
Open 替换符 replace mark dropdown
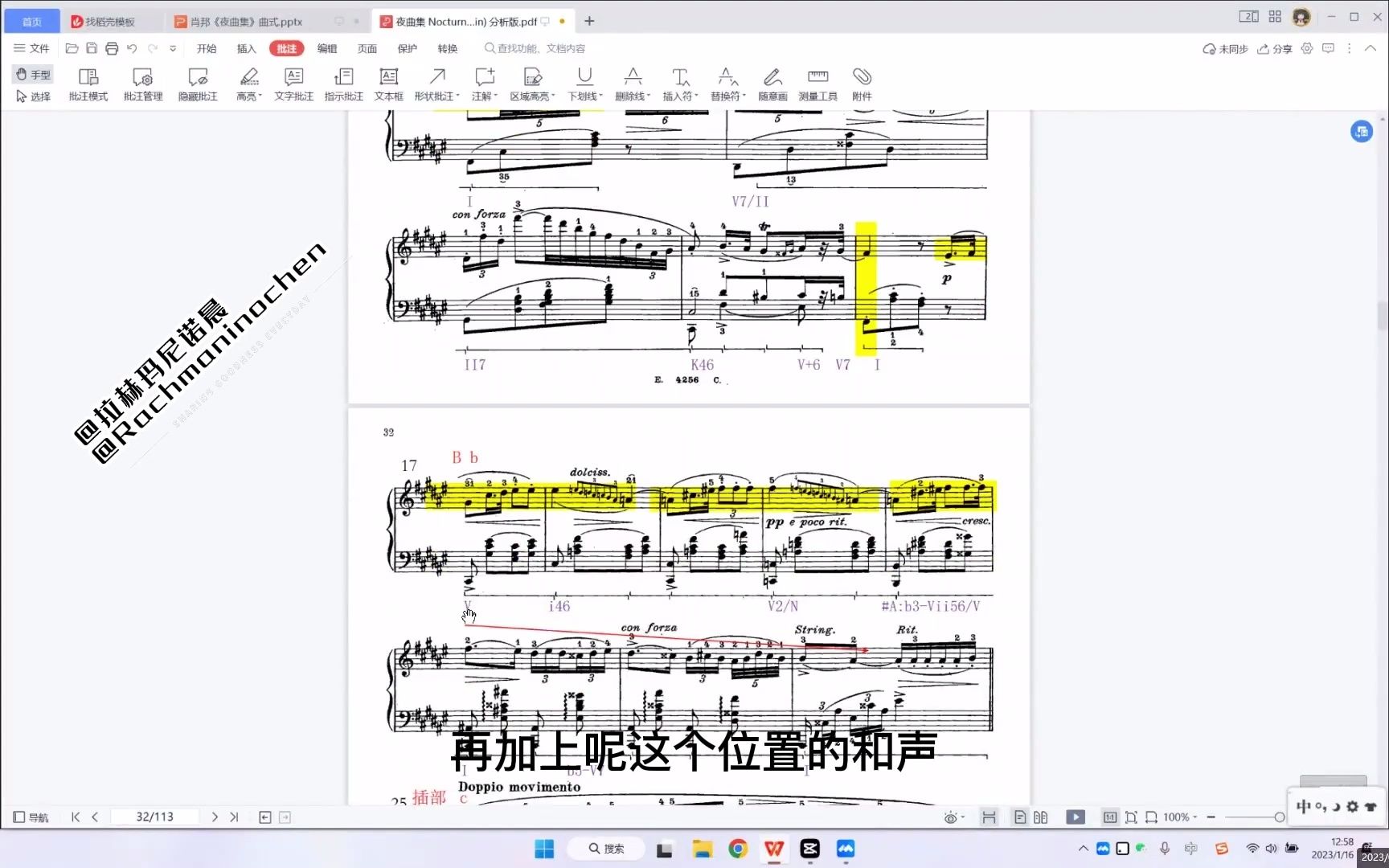click(728, 85)
